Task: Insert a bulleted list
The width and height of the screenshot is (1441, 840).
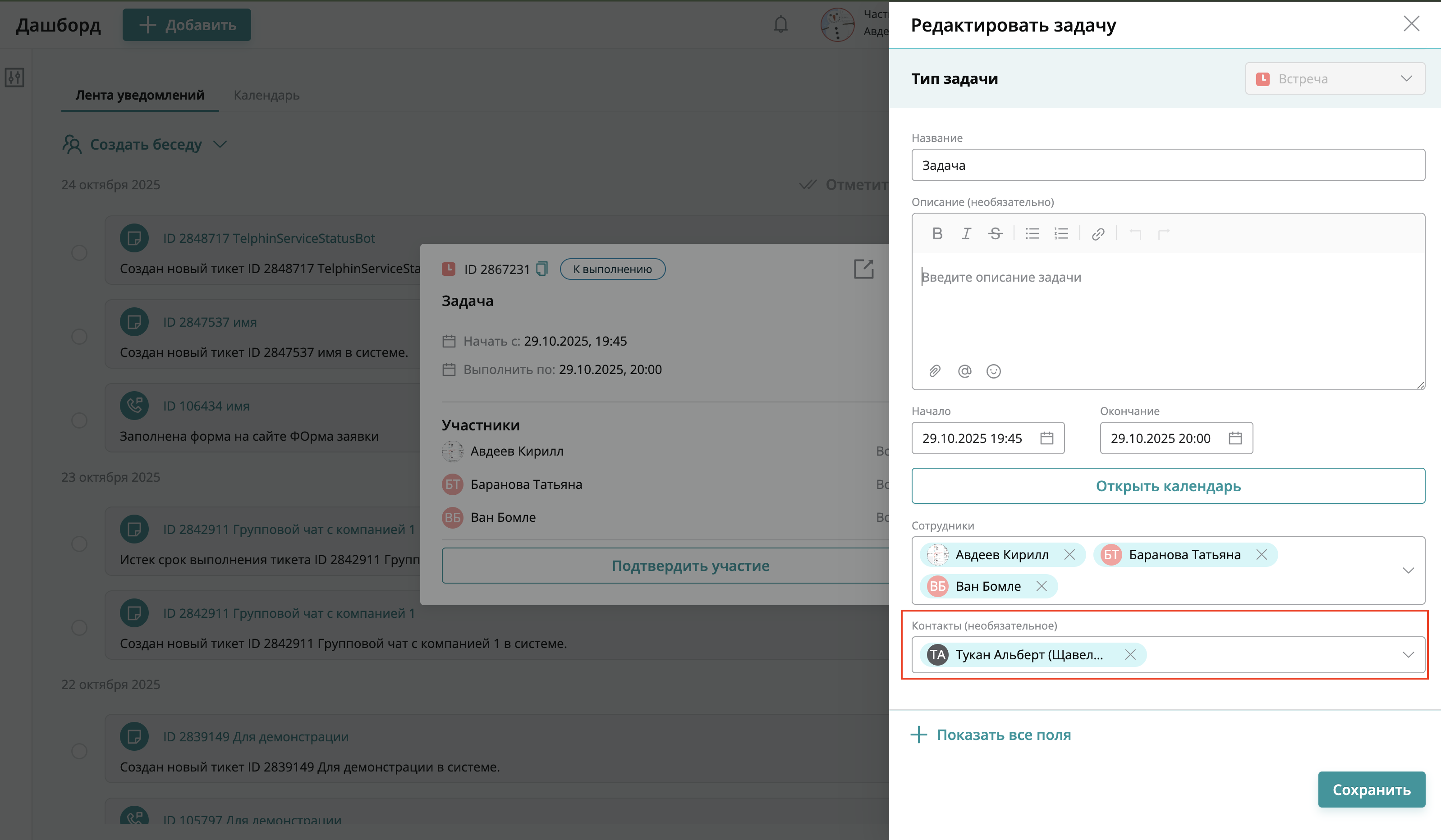Action: click(1032, 233)
